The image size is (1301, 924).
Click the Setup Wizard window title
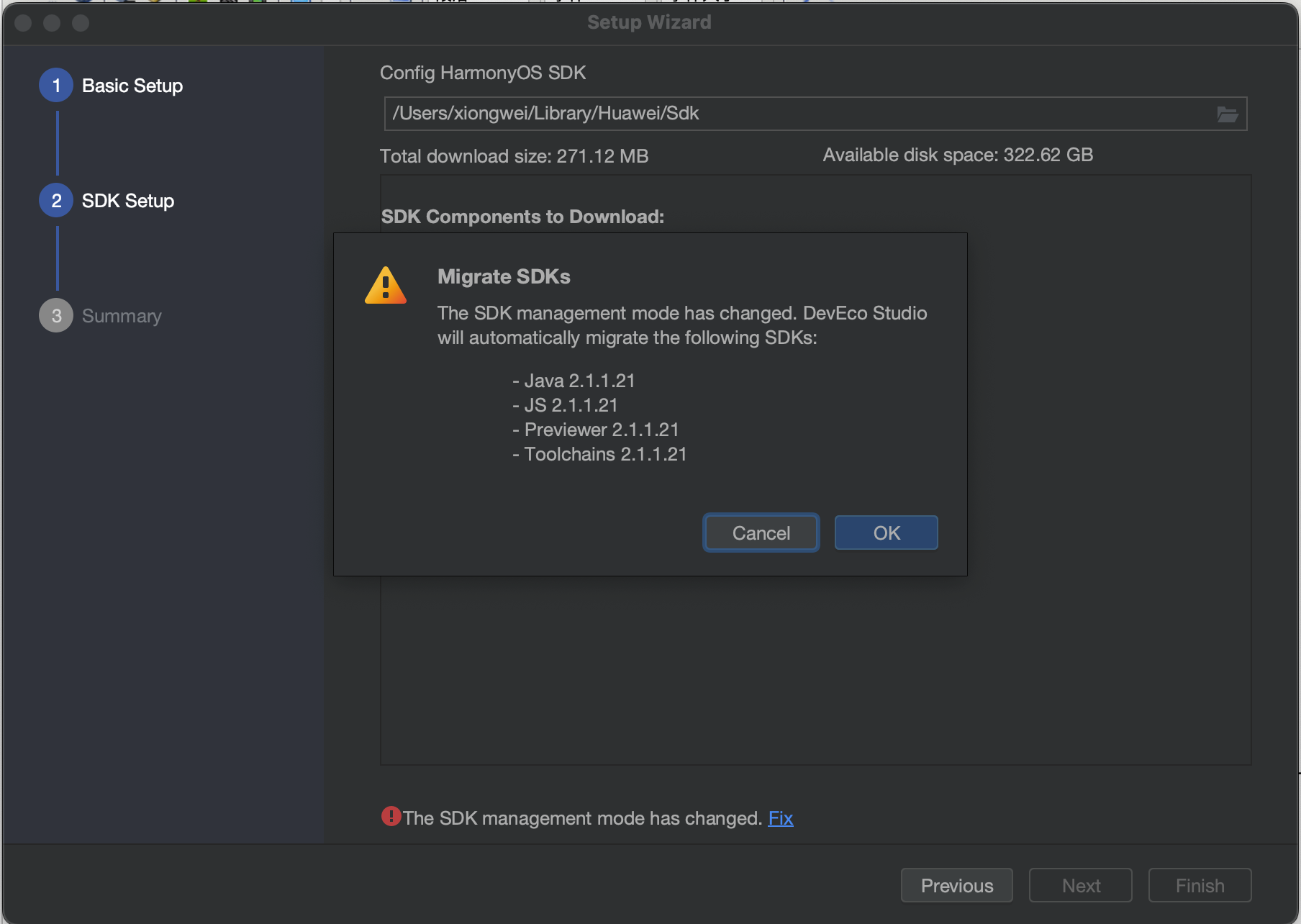(649, 22)
